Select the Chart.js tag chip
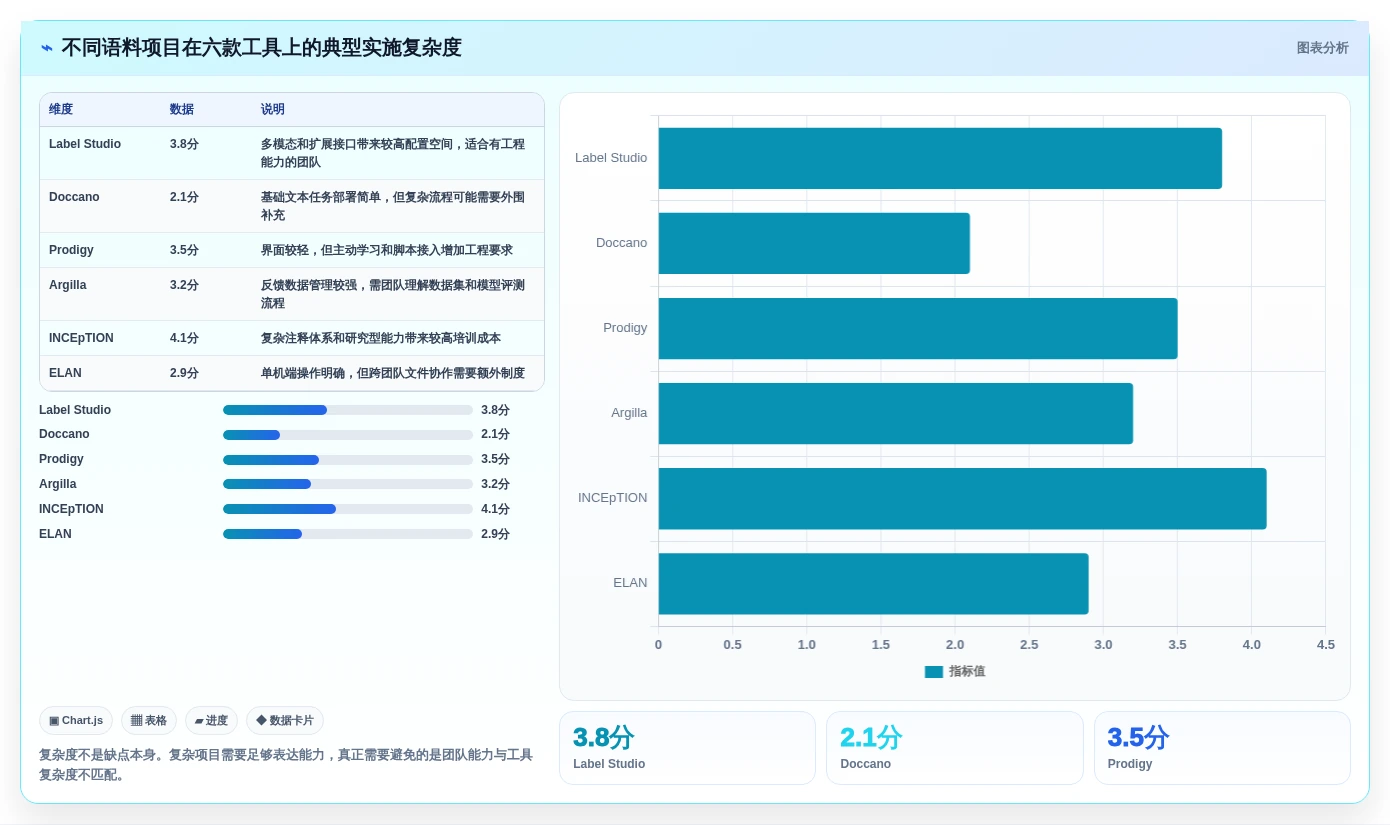Image resolution: width=1390 pixels, height=825 pixels. (x=76, y=720)
